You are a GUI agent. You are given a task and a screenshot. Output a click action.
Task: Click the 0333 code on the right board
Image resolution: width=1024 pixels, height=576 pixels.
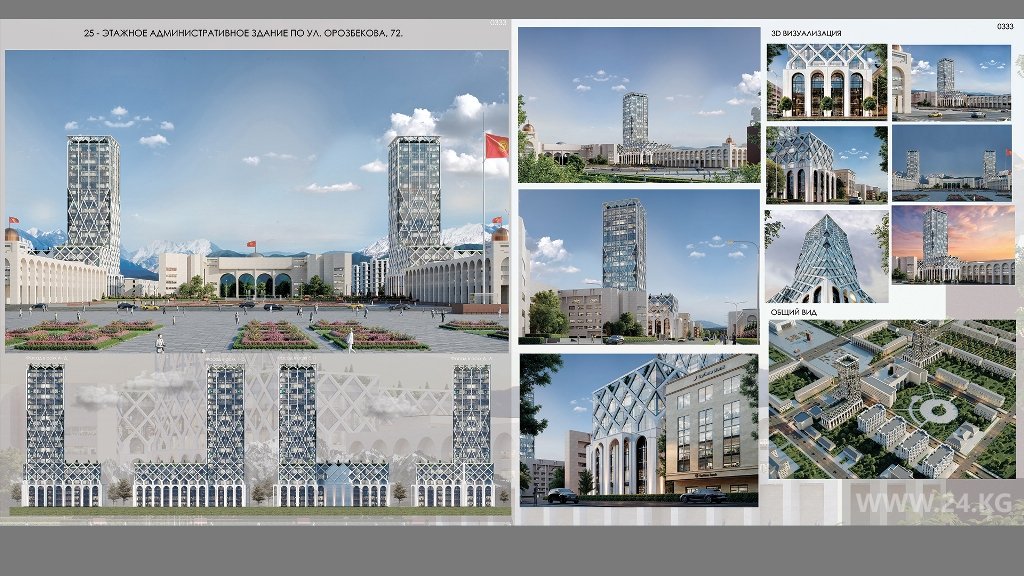coord(1005,27)
